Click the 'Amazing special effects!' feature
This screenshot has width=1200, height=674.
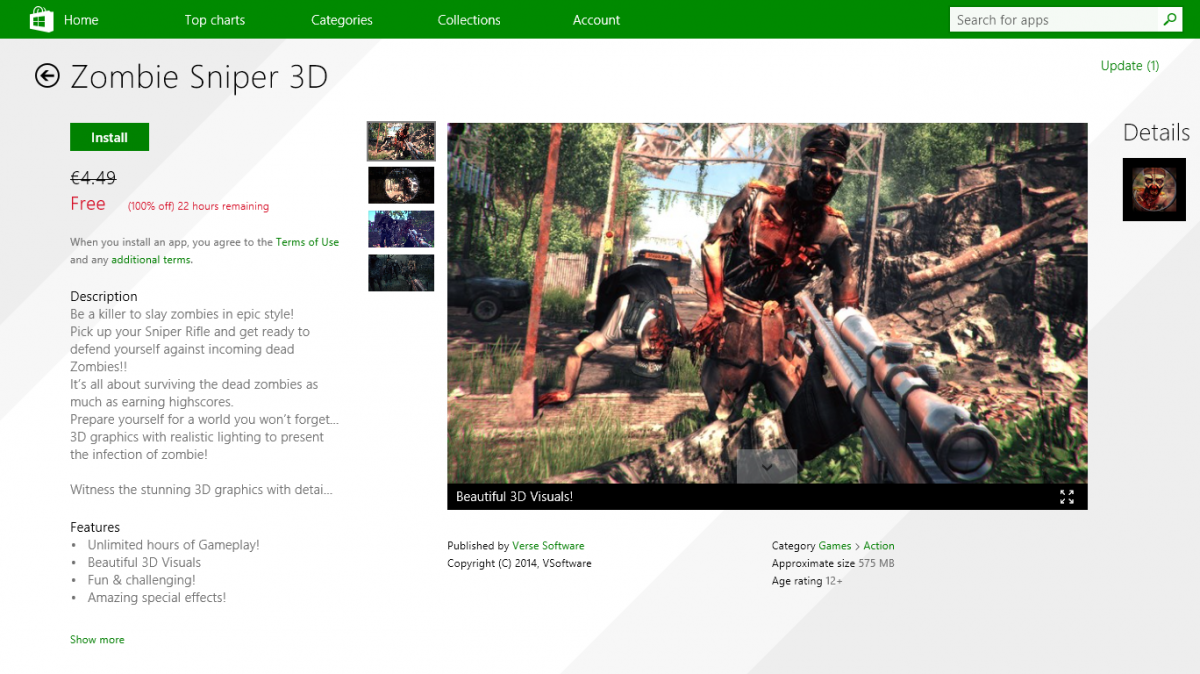click(x=157, y=598)
